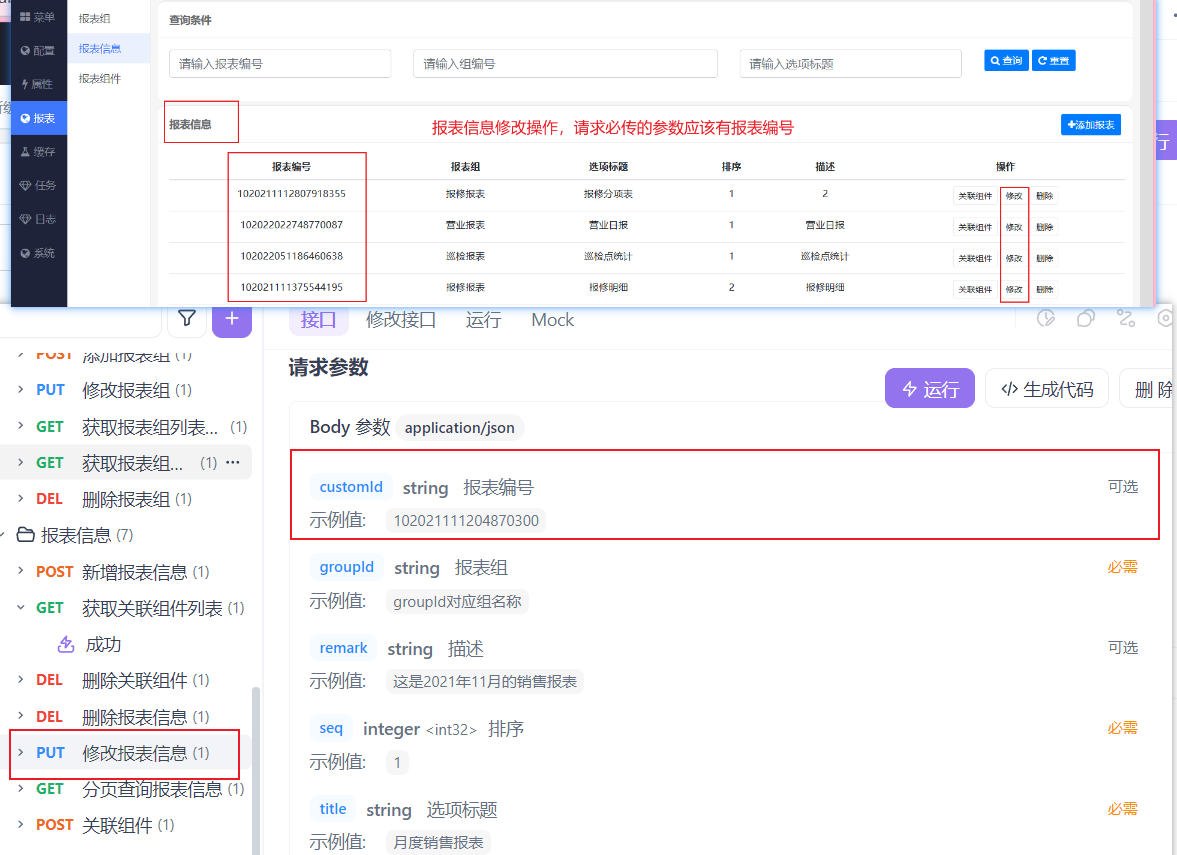Click example value 月度销售报表
Image resolution: width=1177 pixels, height=855 pixels.
point(438,842)
